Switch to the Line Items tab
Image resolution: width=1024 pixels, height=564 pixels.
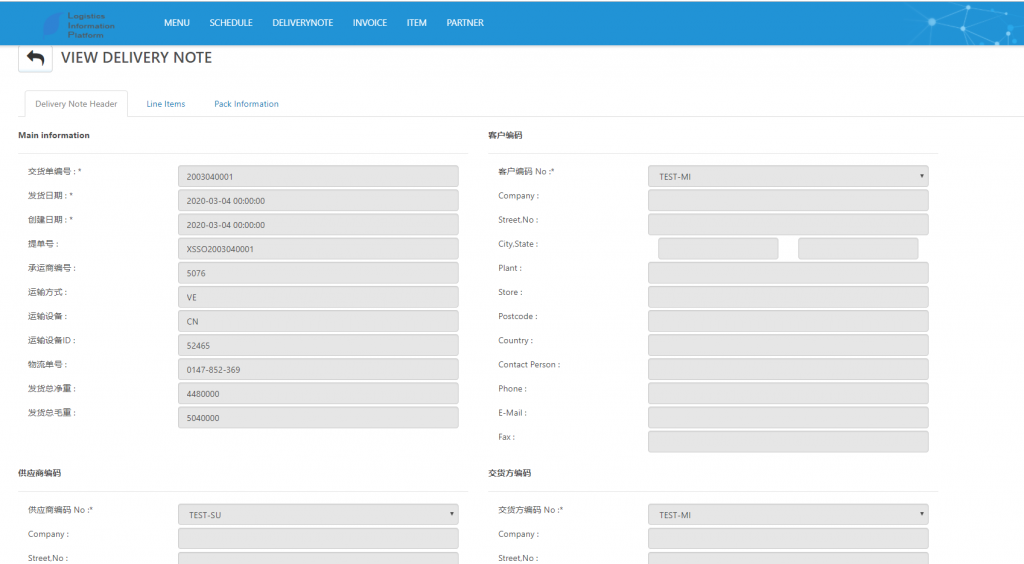tap(166, 104)
